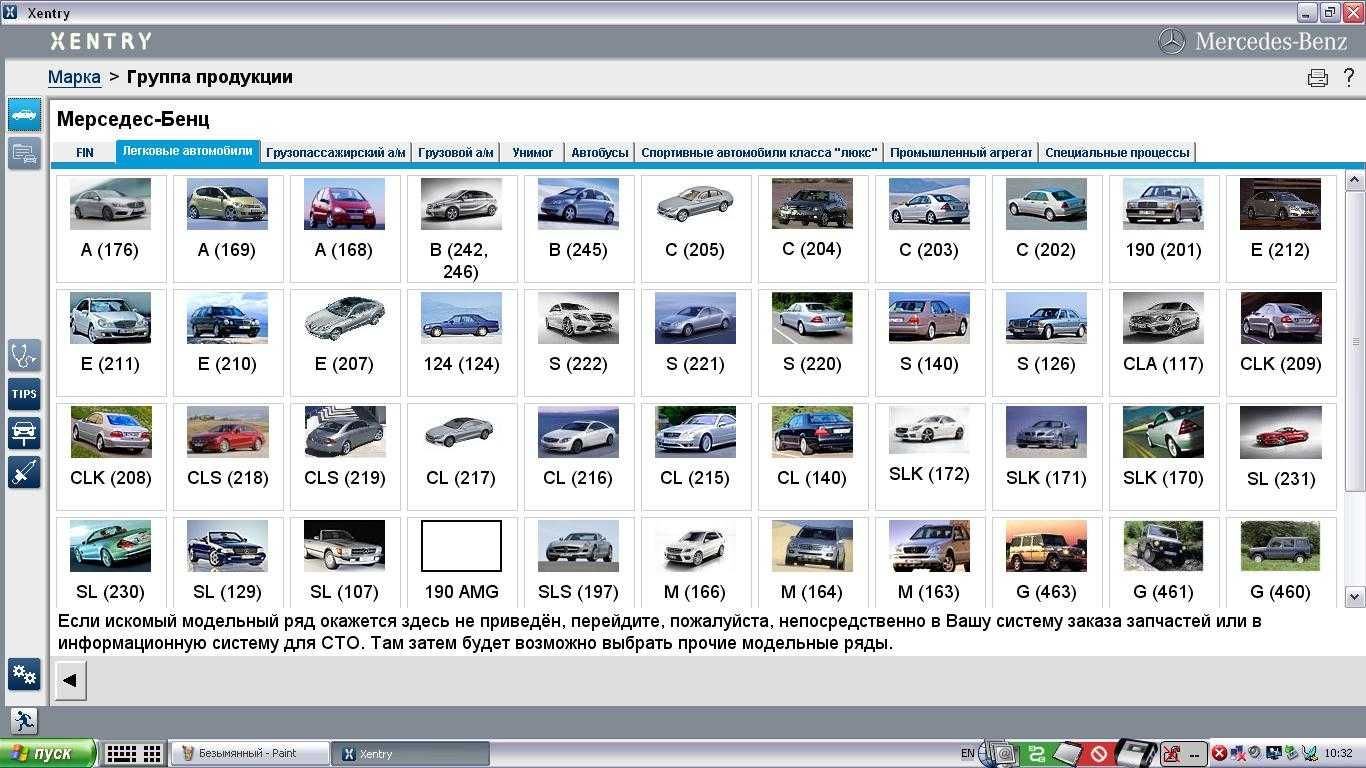1366x768 pixels.
Task: Open the TIPS sidebar button
Action: pyautogui.click(x=24, y=394)
